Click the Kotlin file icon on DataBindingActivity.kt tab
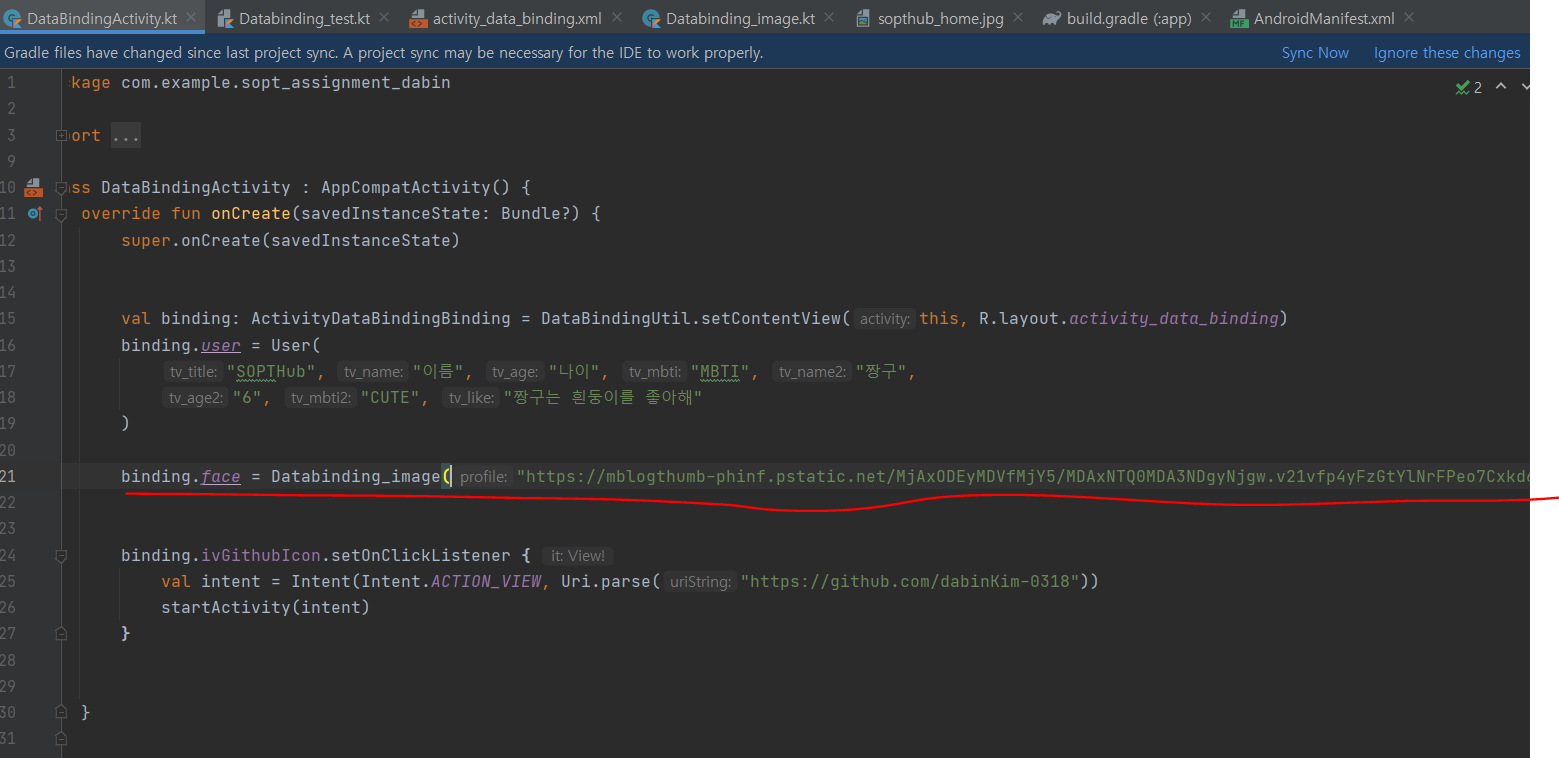The height and width of the screenshot is (758, 1559). coord(13,18)
